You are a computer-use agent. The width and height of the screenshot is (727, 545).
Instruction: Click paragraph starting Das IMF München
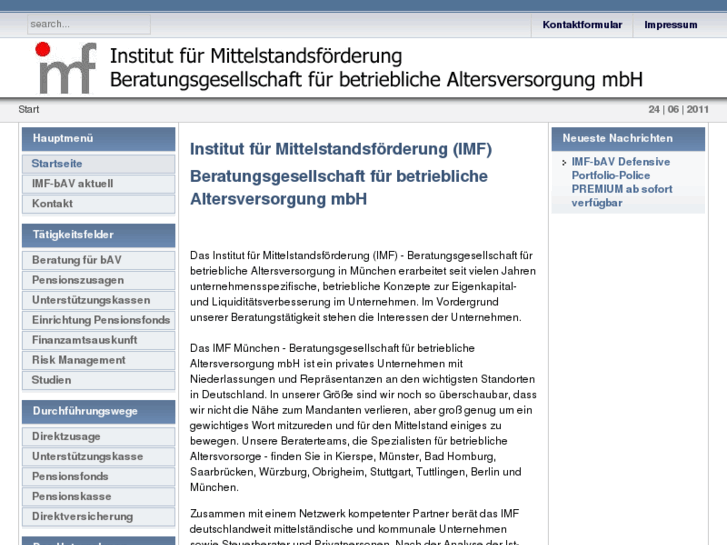click(x=363, y=417)
